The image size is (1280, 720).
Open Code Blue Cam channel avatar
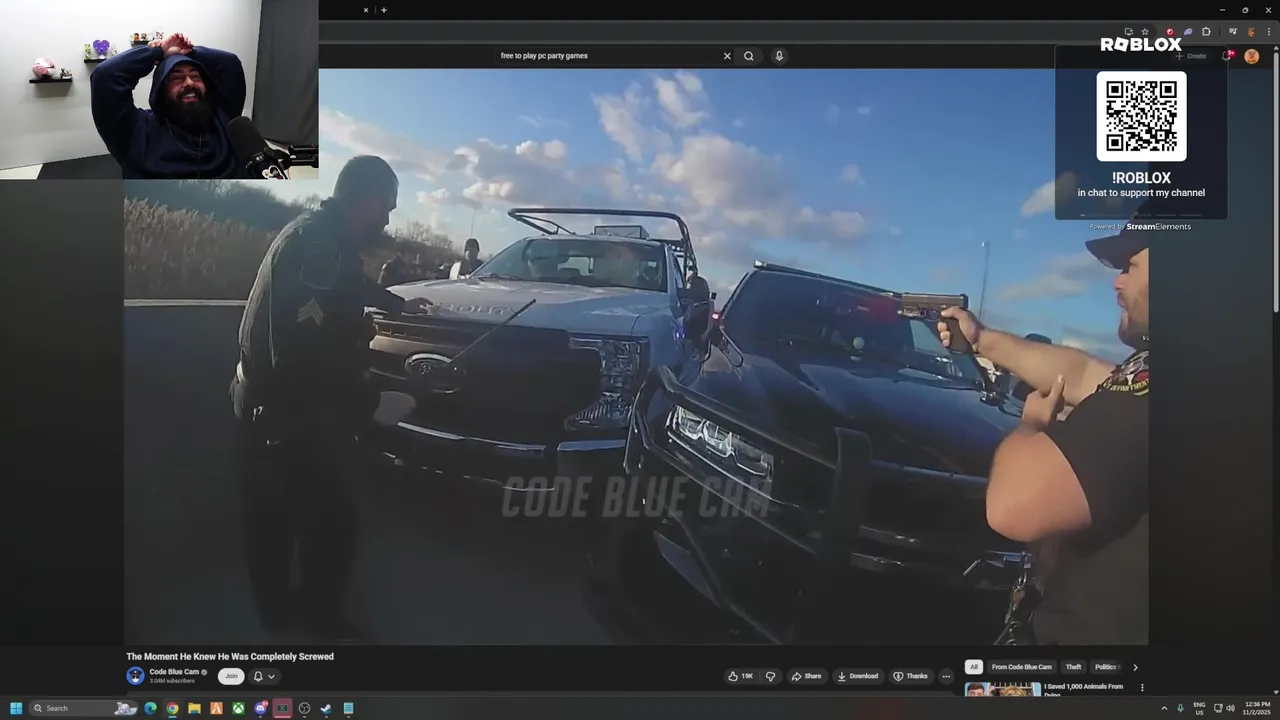tap(135, 676)
